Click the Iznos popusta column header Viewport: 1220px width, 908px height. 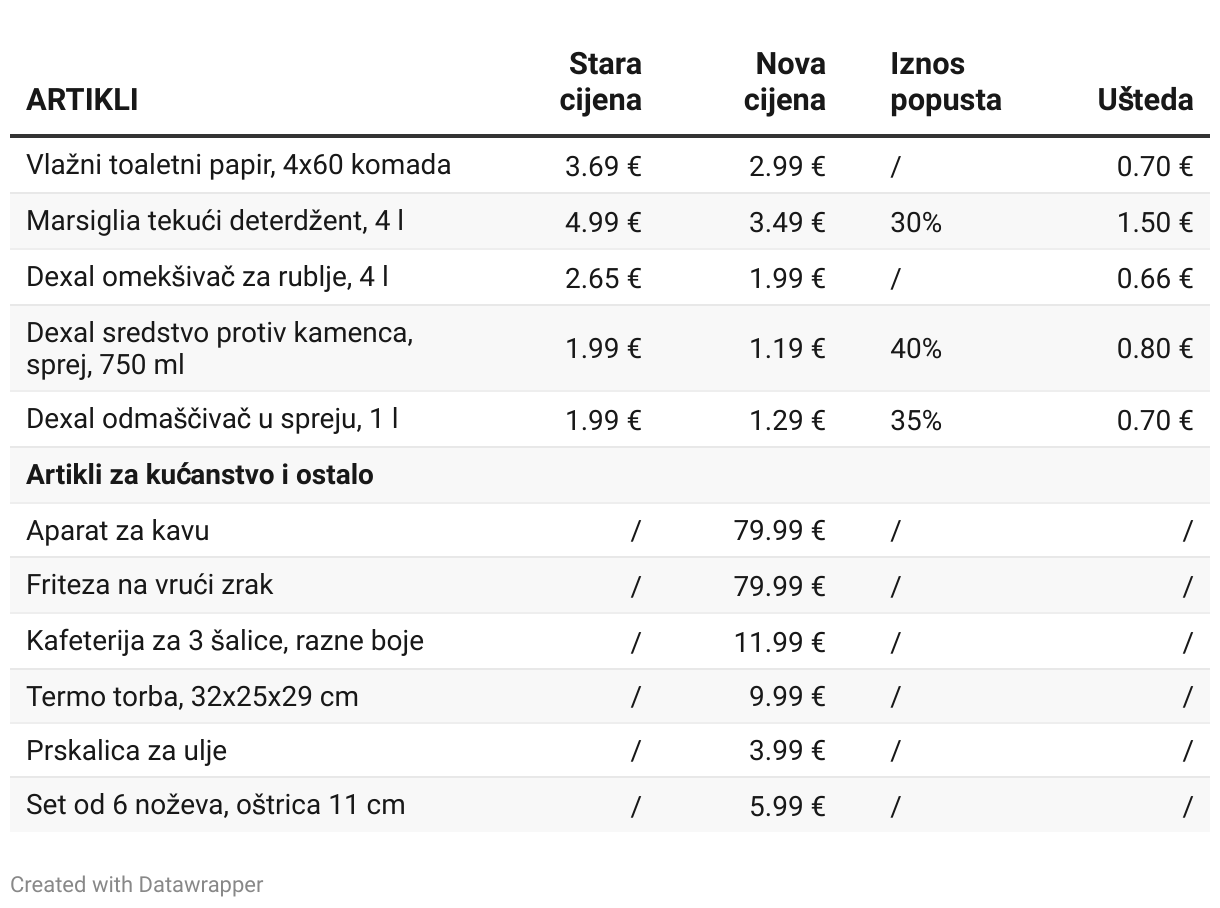(945, 82)
